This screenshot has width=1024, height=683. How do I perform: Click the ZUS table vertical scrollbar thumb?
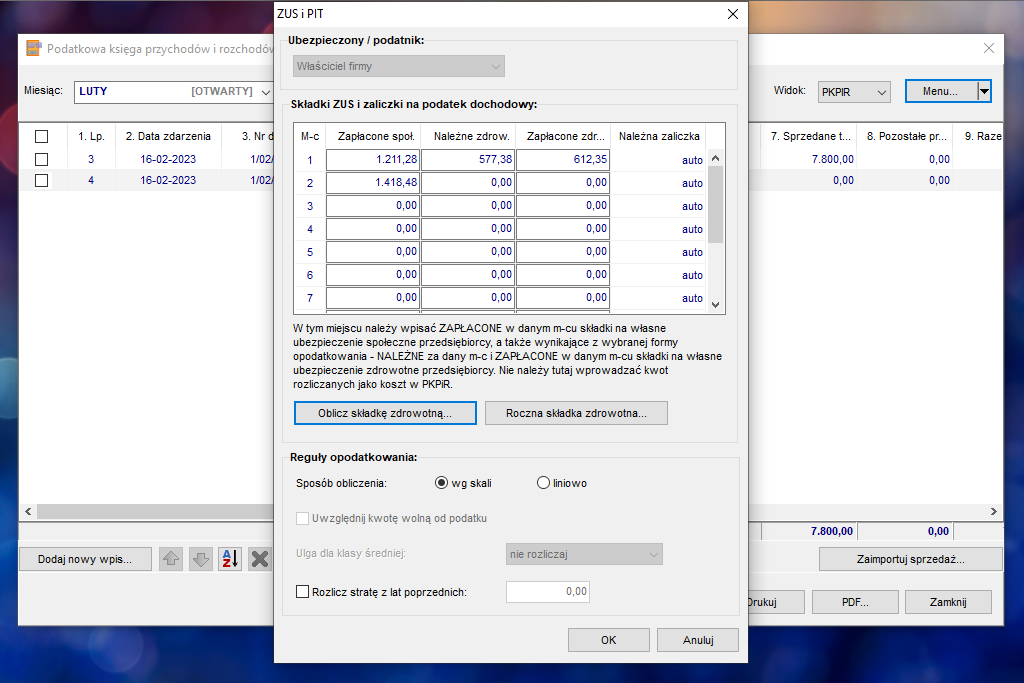[716, 204]
